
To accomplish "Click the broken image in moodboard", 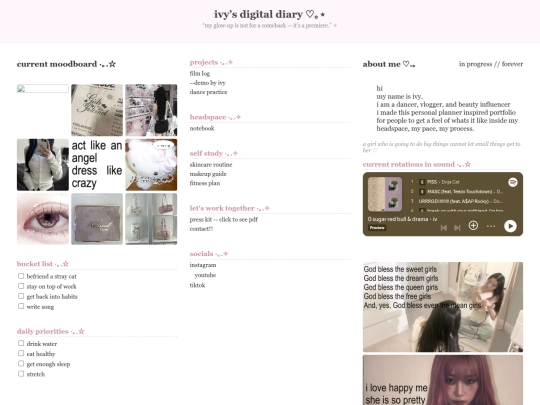I will coord(43,89).
